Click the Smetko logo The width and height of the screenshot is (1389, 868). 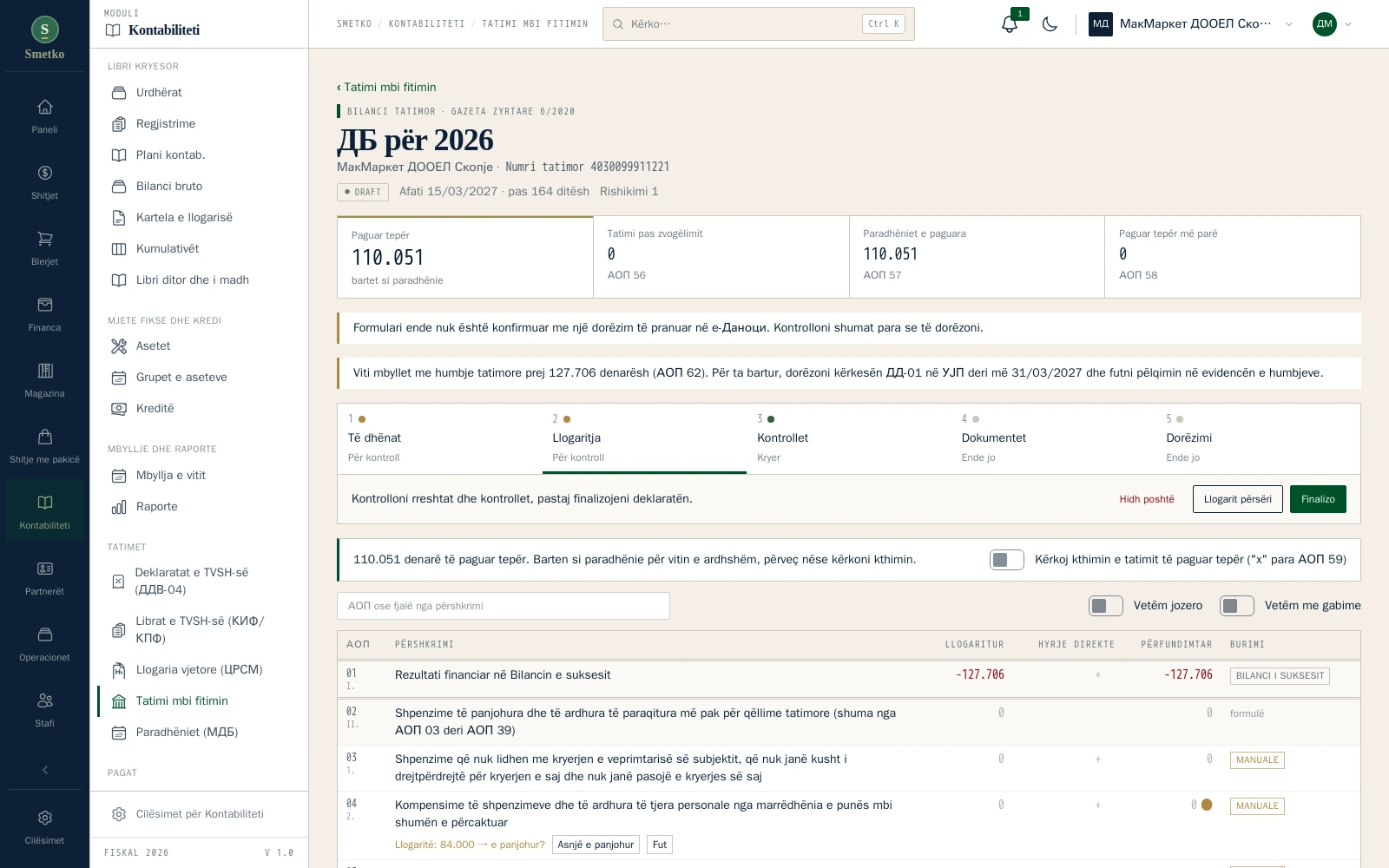coord(44,38)
